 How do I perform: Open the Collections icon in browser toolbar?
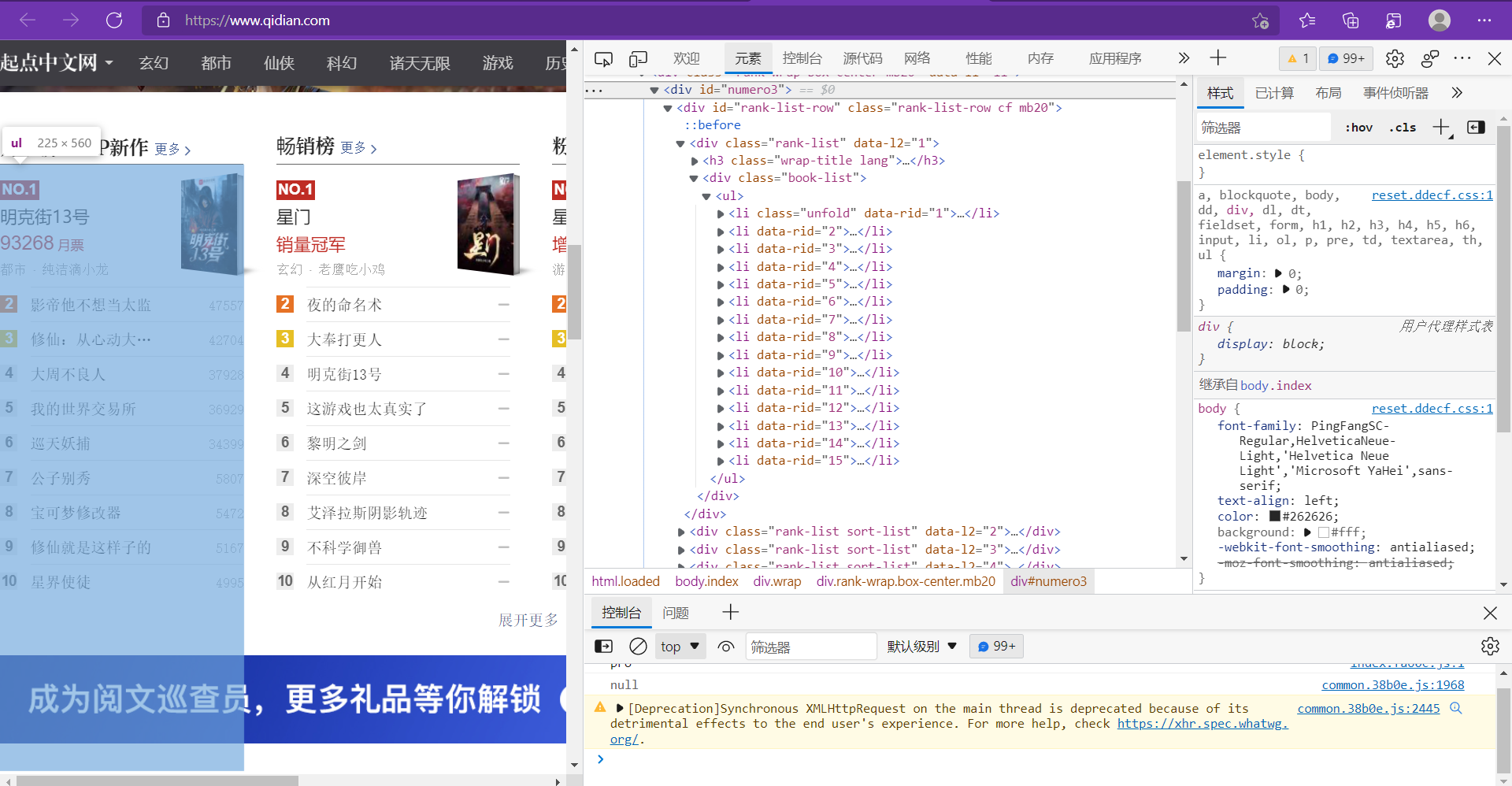1351,20
